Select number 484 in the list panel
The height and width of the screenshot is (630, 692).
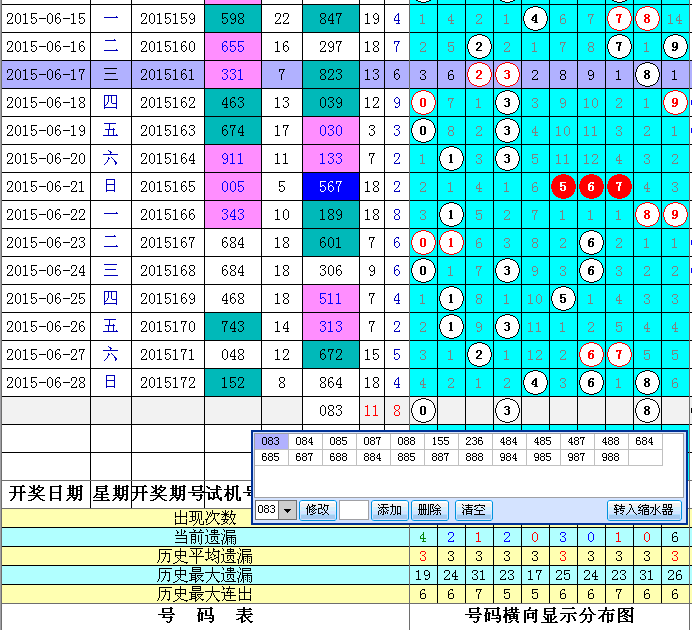click(x=509, y=441)
